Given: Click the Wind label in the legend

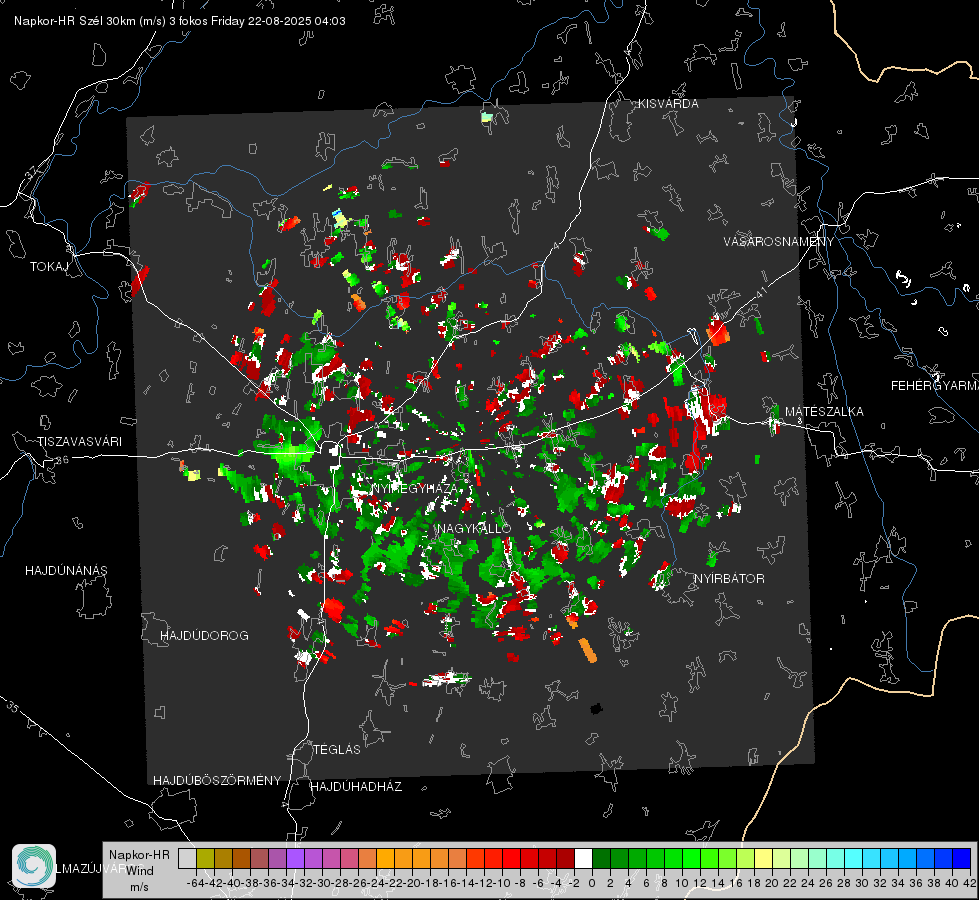Looking at the screenshot, I should pos(140,871).
